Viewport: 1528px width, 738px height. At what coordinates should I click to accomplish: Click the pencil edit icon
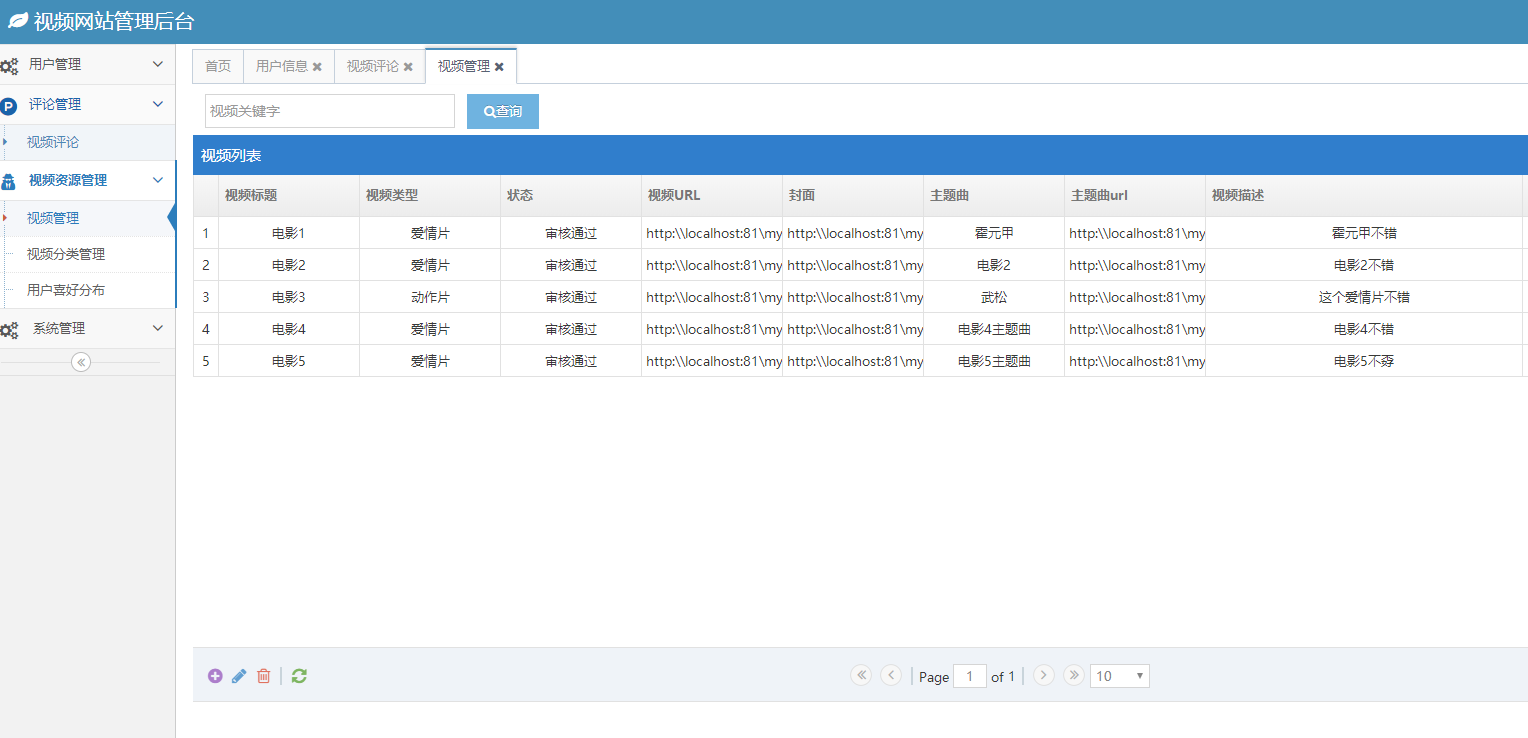click(239, 676)
